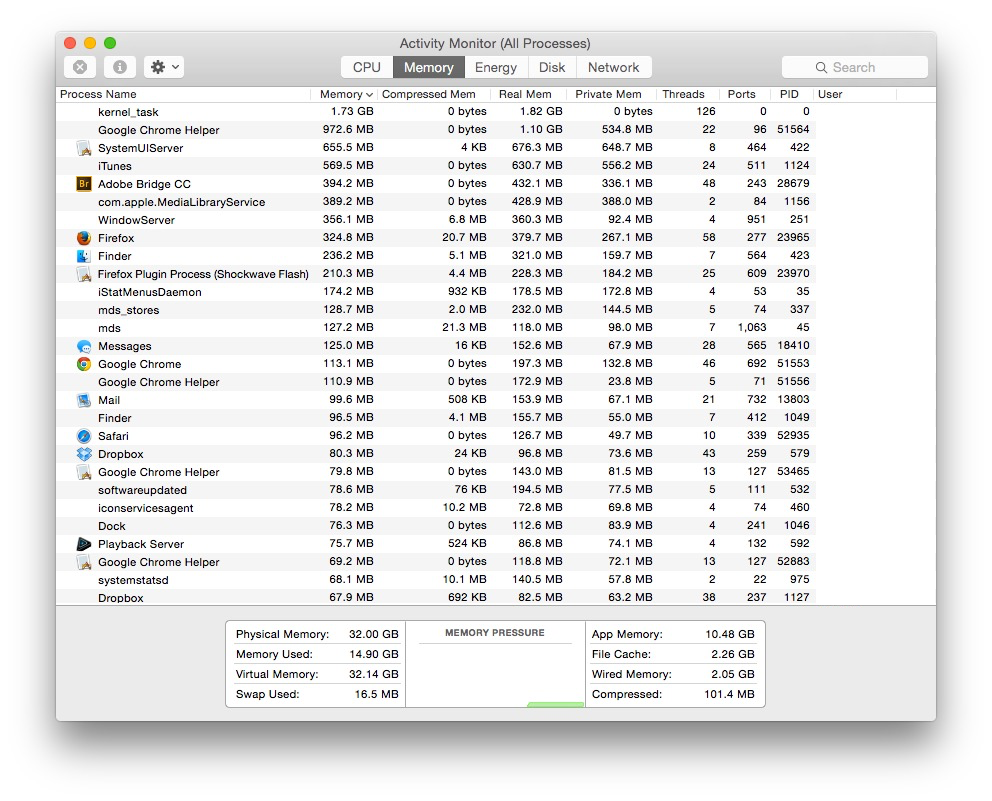Open the Network tab
The image size is (992, 801).
coord(614,67)
